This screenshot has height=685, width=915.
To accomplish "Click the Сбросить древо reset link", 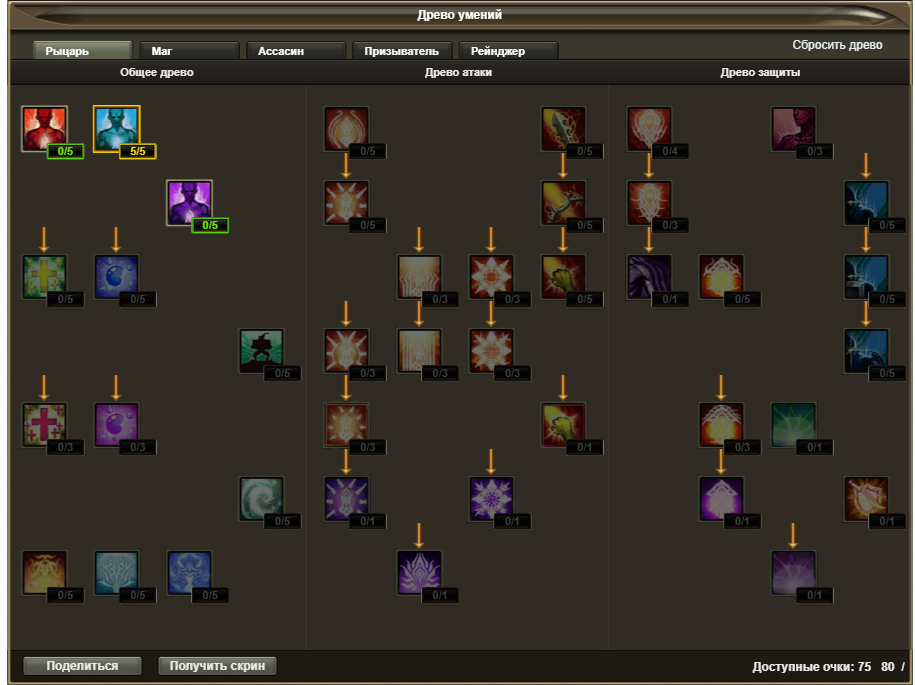I will point(837,45).
